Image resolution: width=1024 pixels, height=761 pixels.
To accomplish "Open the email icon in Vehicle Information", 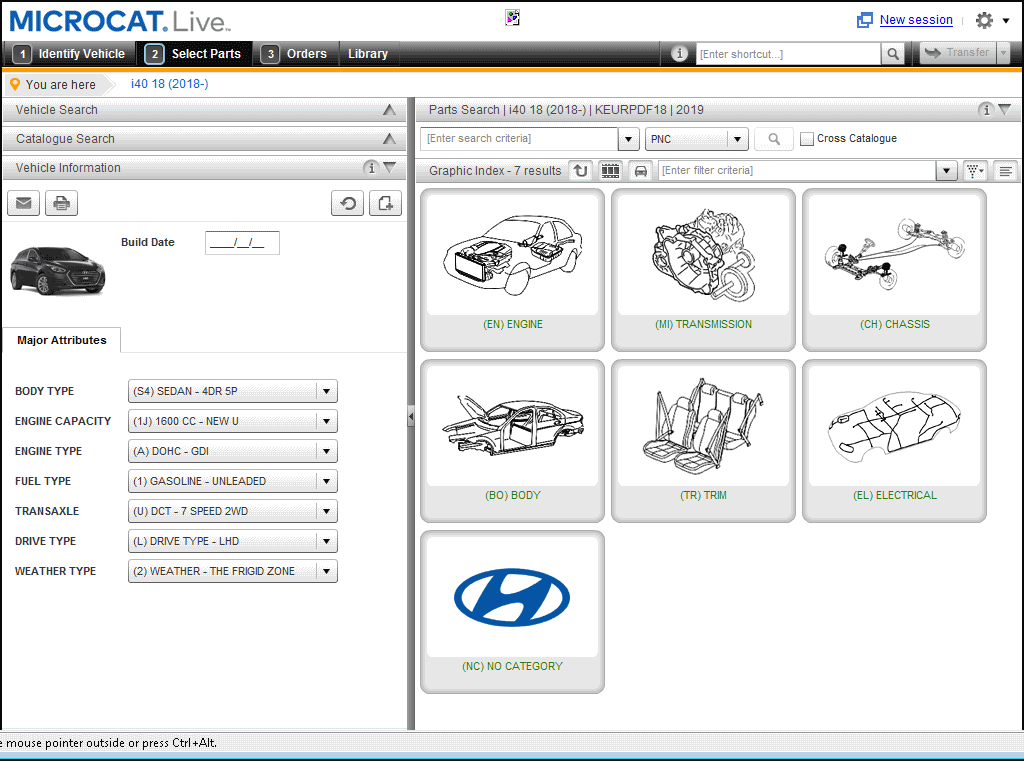I will [x=23, y=202].
